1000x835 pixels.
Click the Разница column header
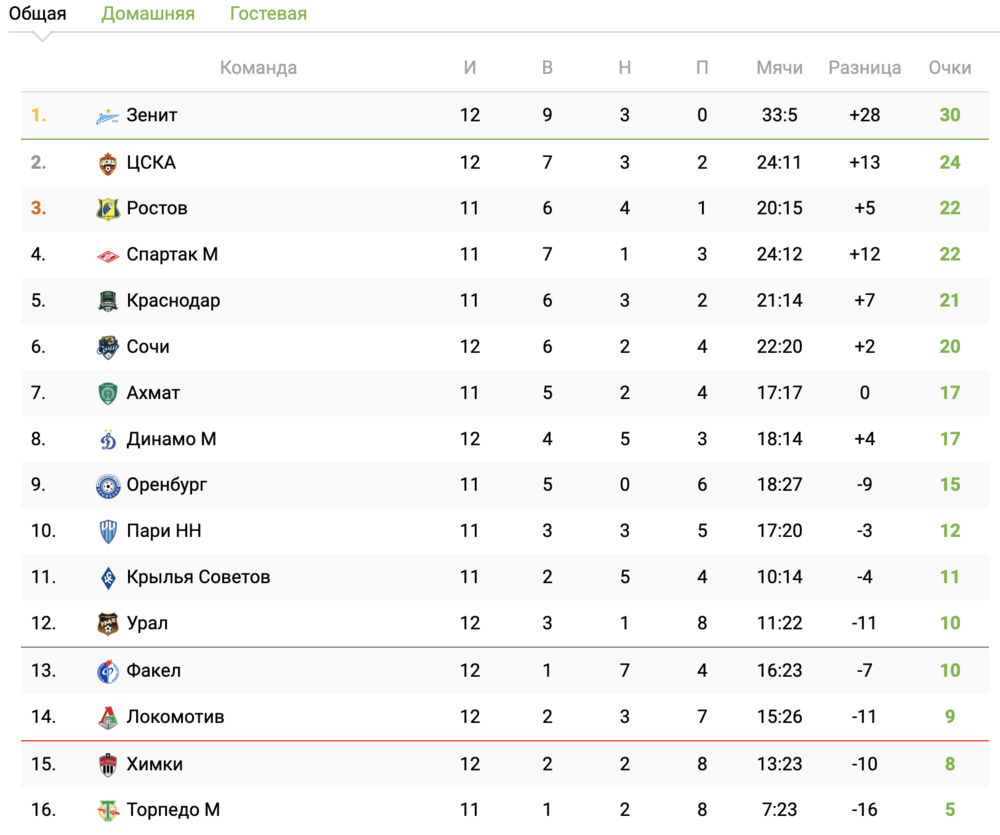click(865, 68)
